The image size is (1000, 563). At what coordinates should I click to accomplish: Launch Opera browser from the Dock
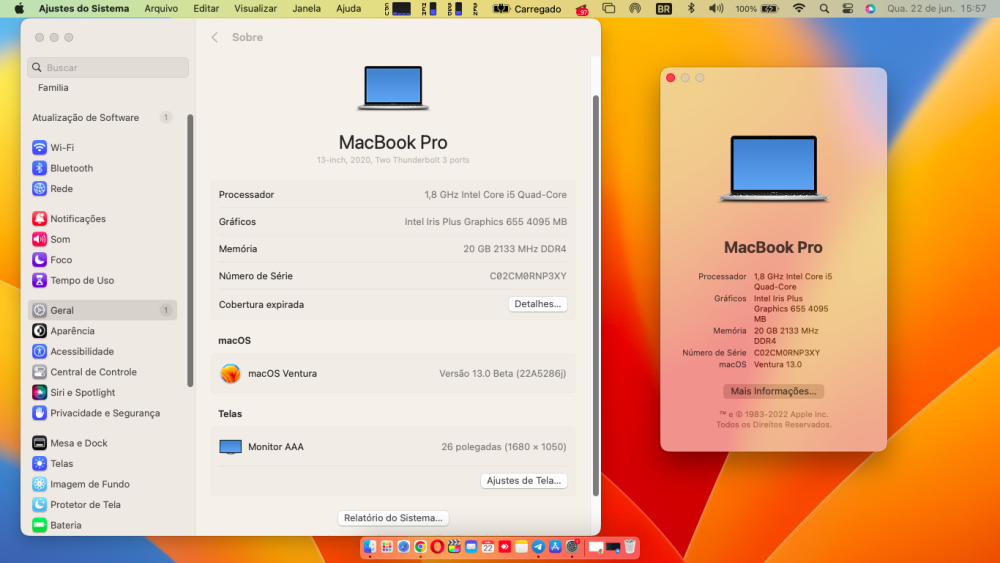(437, 546)
